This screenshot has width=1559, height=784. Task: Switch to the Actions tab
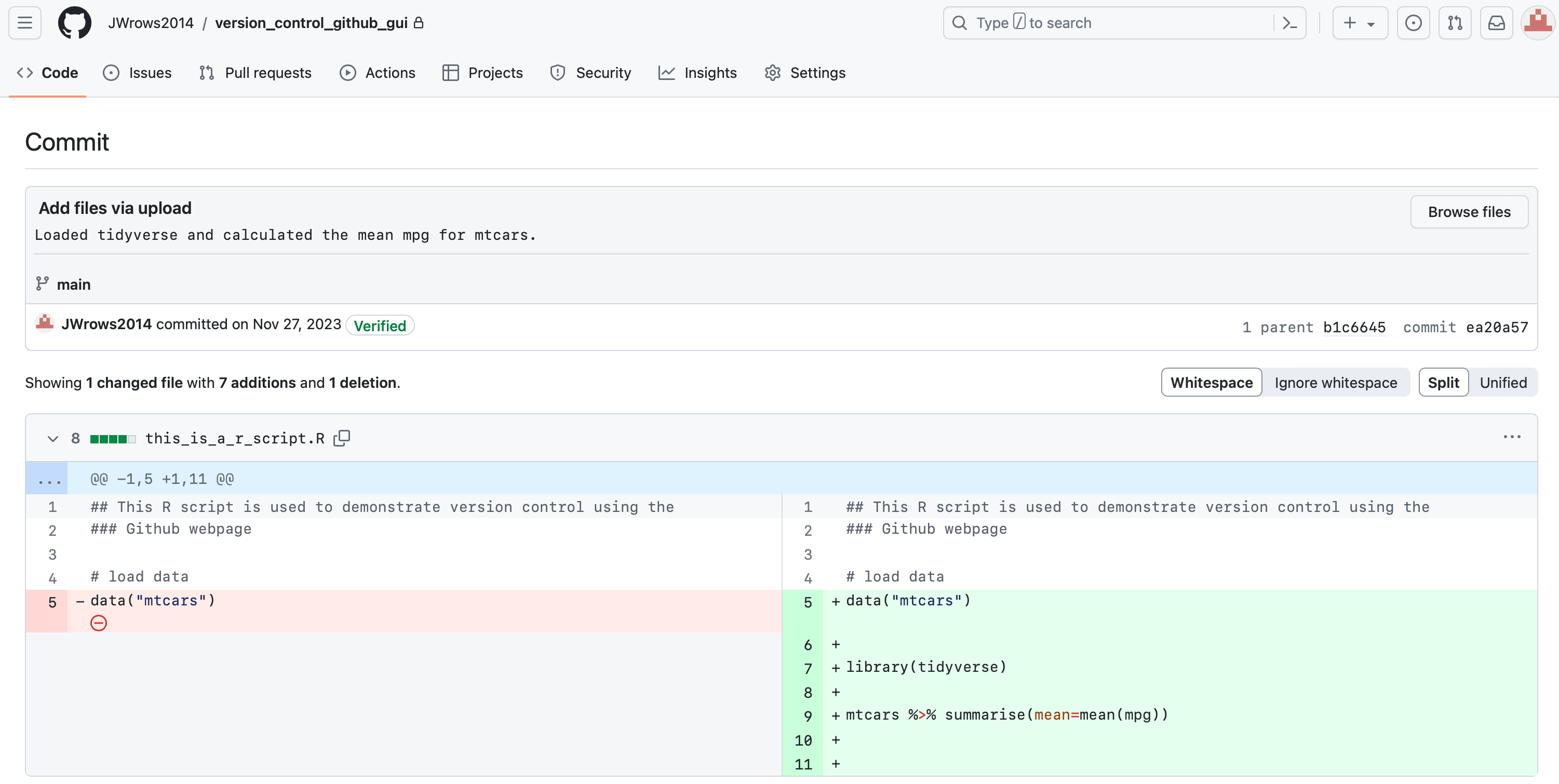click(378, 73)
